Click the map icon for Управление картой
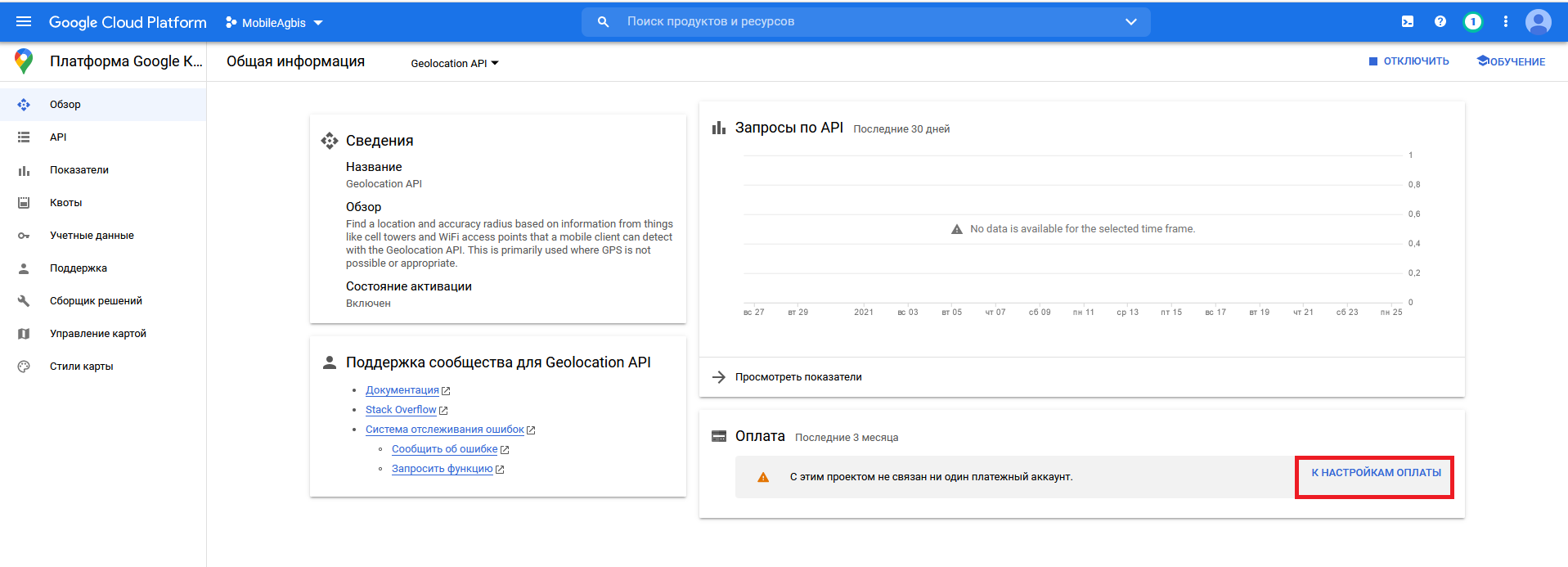 pos(24,334)
